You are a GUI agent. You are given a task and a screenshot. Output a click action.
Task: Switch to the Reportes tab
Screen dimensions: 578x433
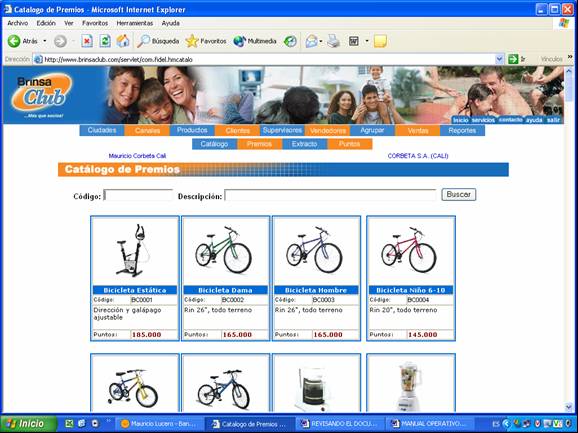pos(462,130)
